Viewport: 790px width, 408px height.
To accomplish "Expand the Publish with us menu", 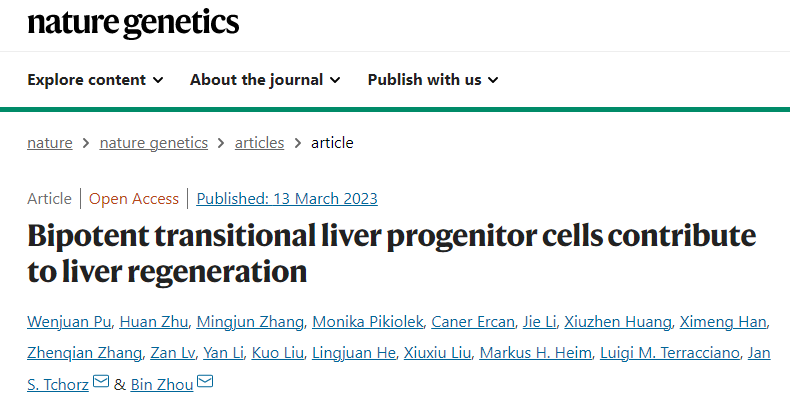I will pyautogui.click(x=433, y=80).
